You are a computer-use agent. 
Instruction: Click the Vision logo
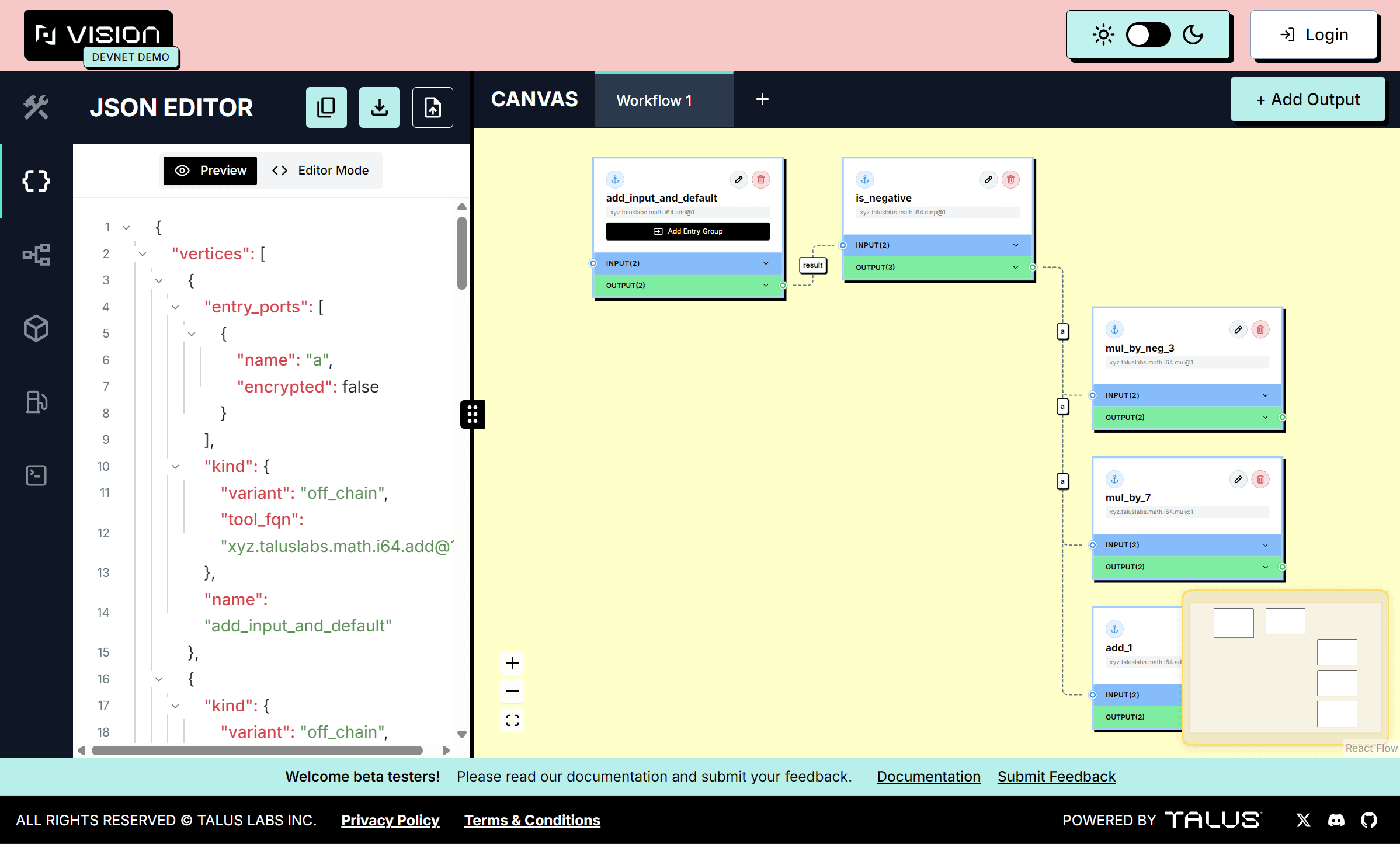[x=99, y=35]
